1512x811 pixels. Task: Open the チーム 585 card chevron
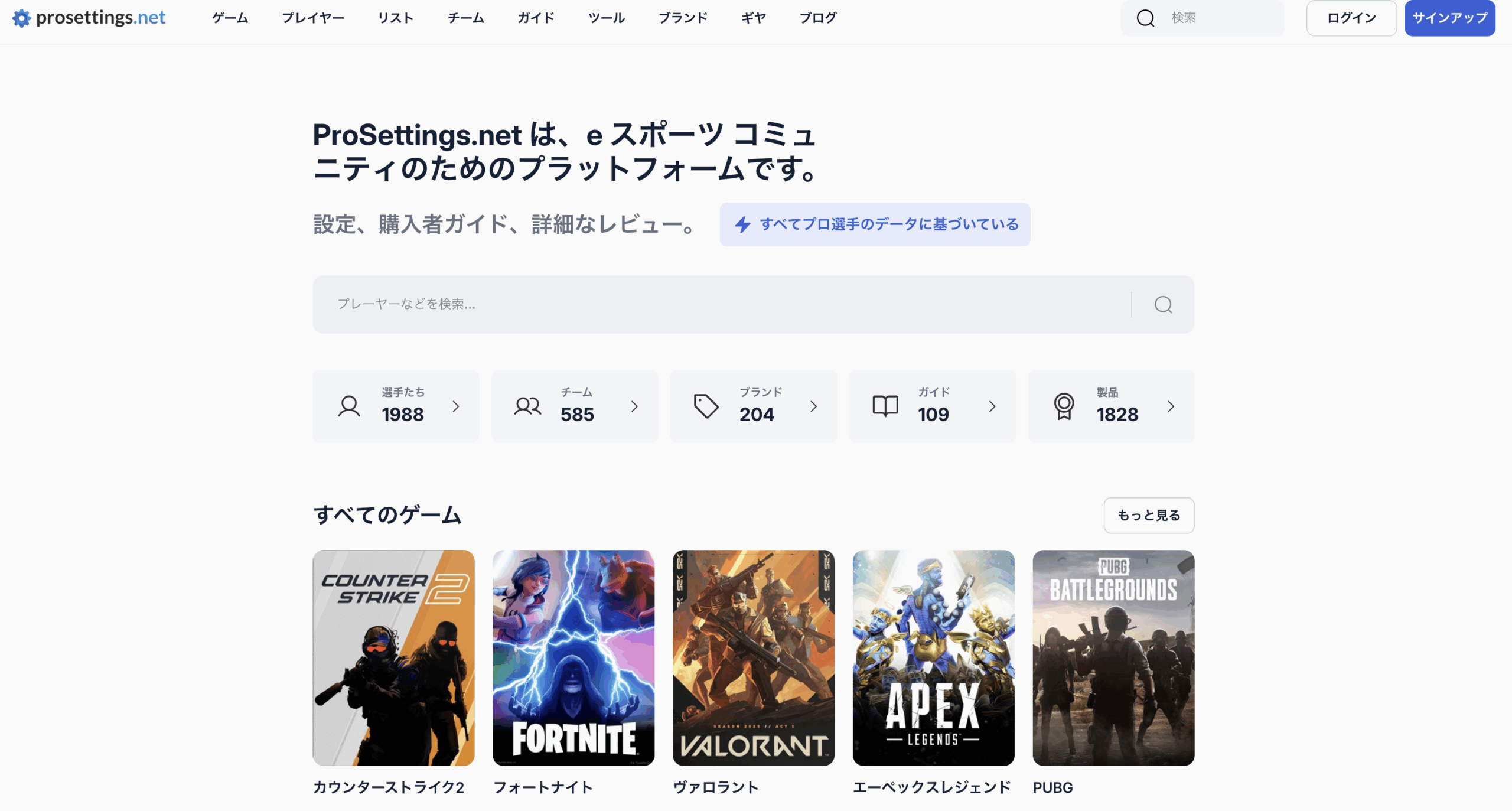[634, 406]
